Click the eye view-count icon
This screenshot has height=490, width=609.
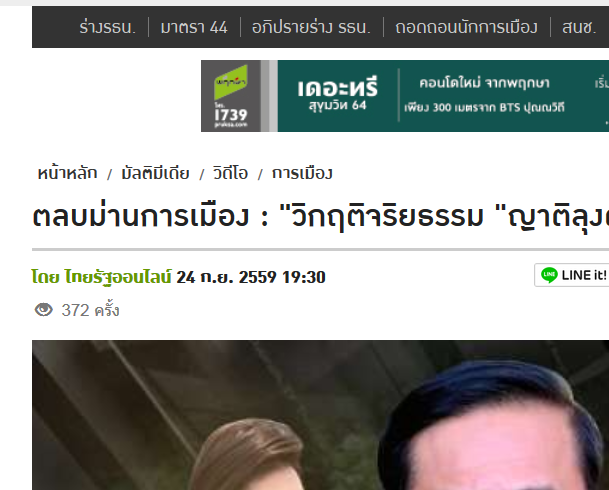[44, 310]
